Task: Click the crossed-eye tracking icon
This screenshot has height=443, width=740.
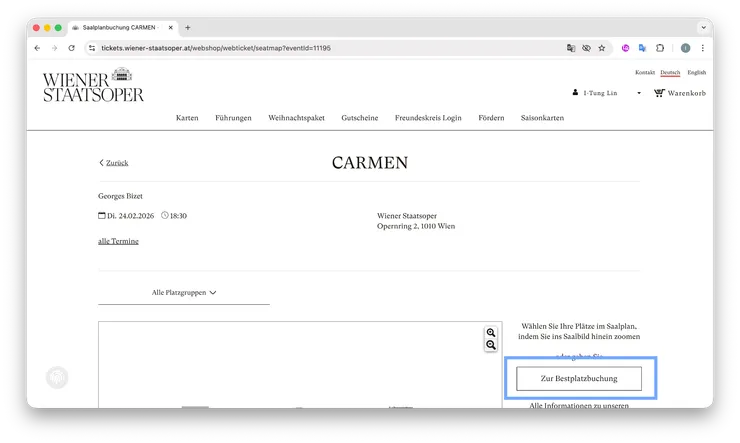Action: [x=586, y=48]
